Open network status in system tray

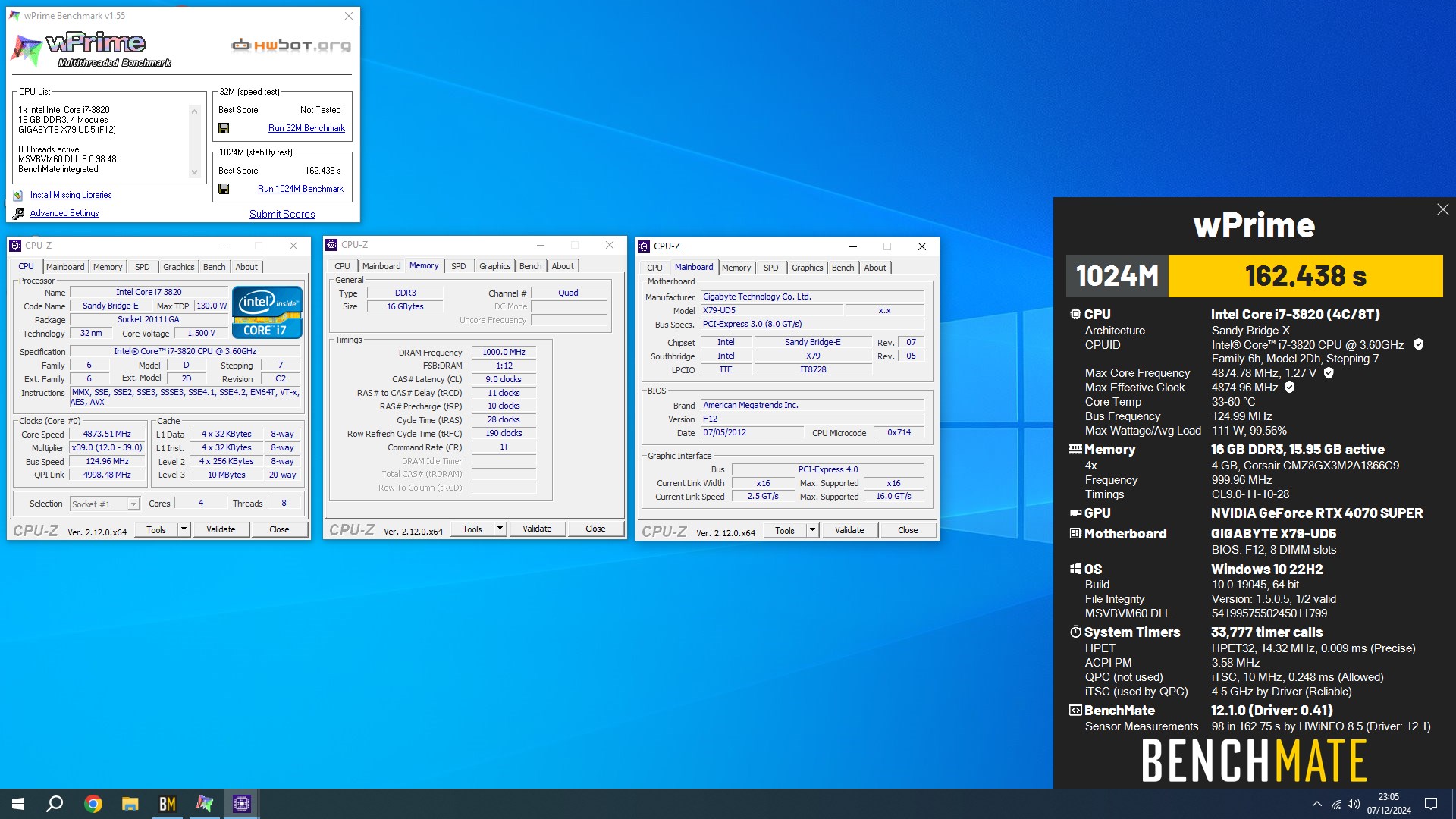1336,804
